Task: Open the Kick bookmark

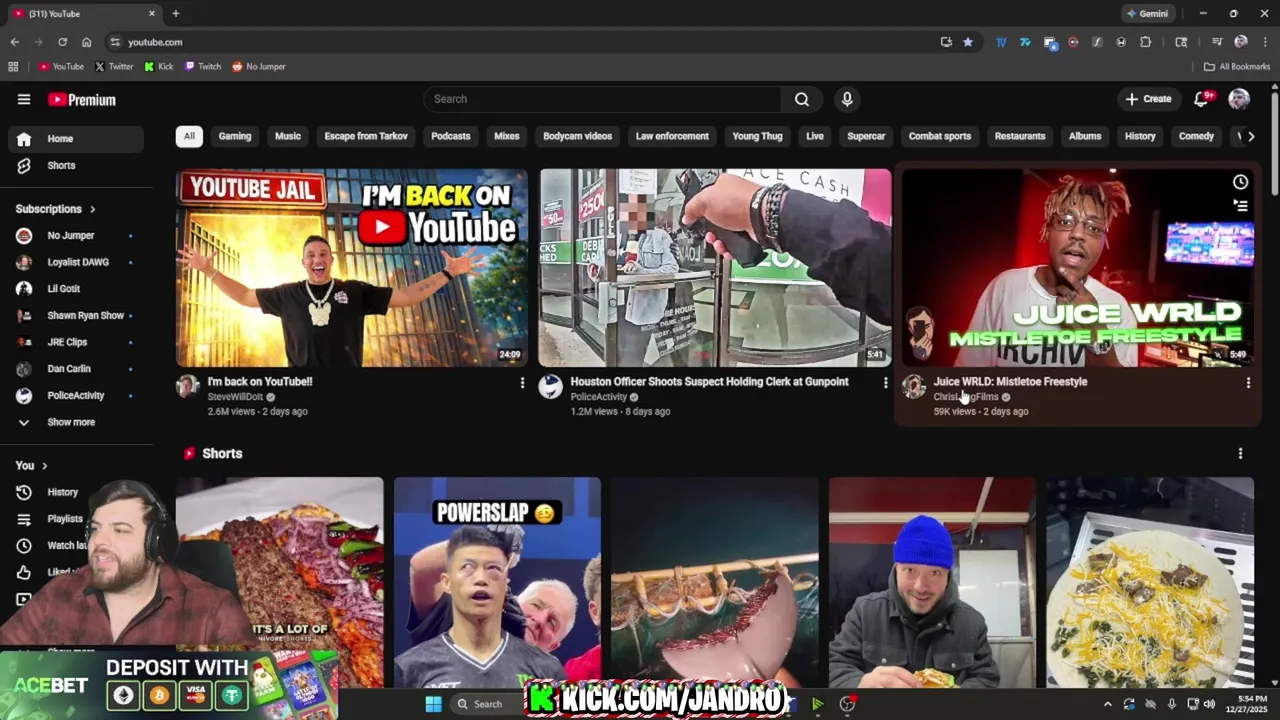Action: pos(159,66)
